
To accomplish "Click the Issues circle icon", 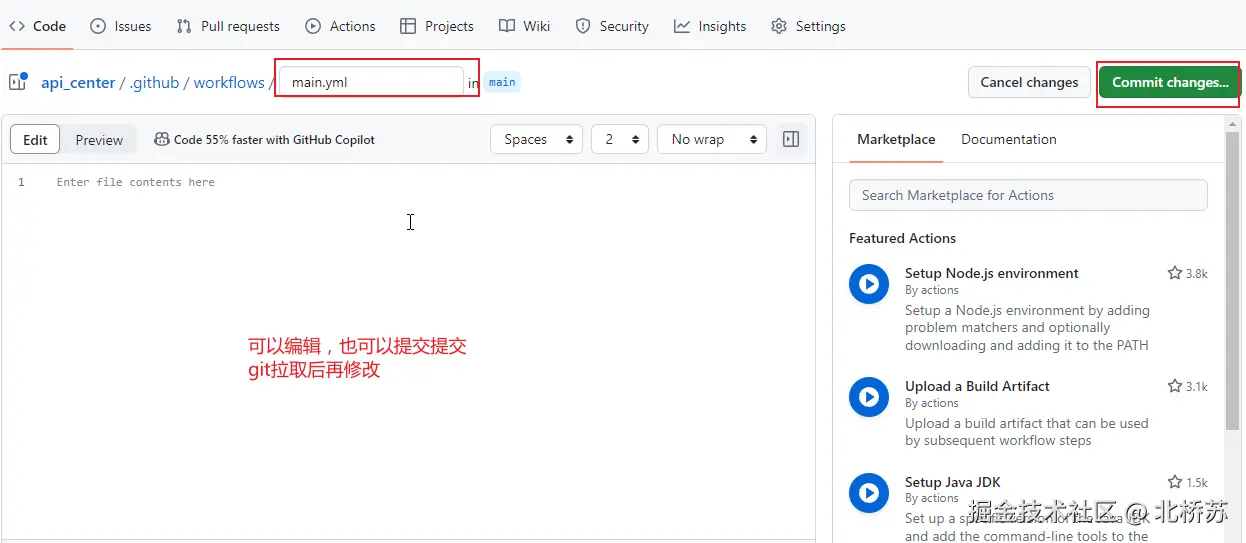I will coord(98,26).
